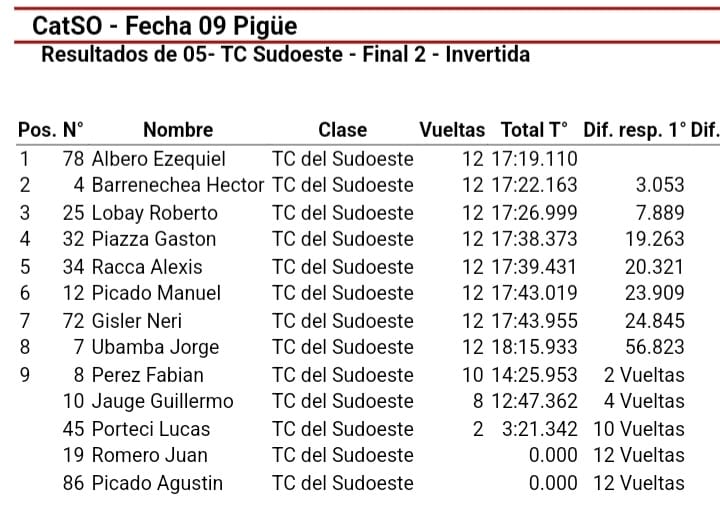
Task: Click Ubamba Jorge total time 18:15.933
Action: point(534,347)
